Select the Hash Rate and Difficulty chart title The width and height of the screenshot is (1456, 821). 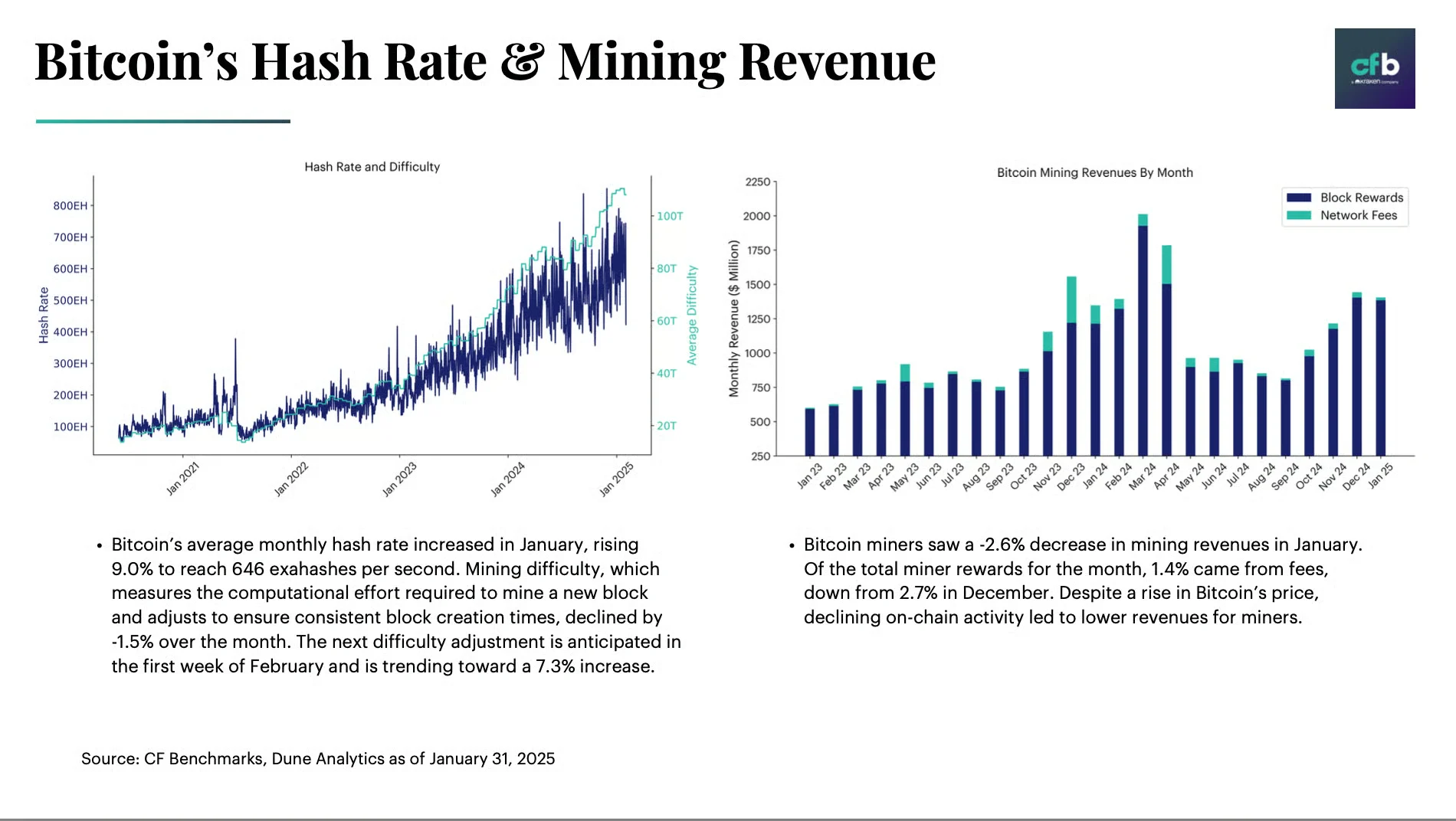pos(372,166)
